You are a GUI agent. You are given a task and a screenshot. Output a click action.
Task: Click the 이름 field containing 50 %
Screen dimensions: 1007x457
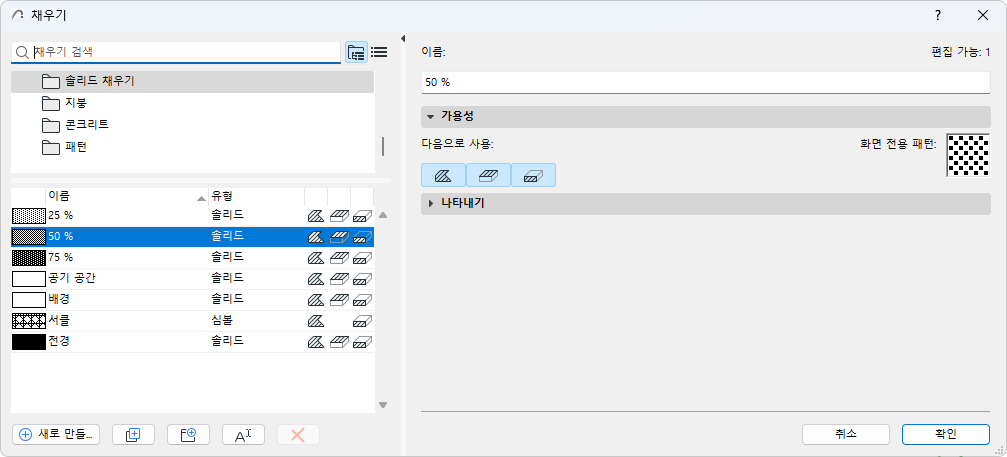(706, 83)
